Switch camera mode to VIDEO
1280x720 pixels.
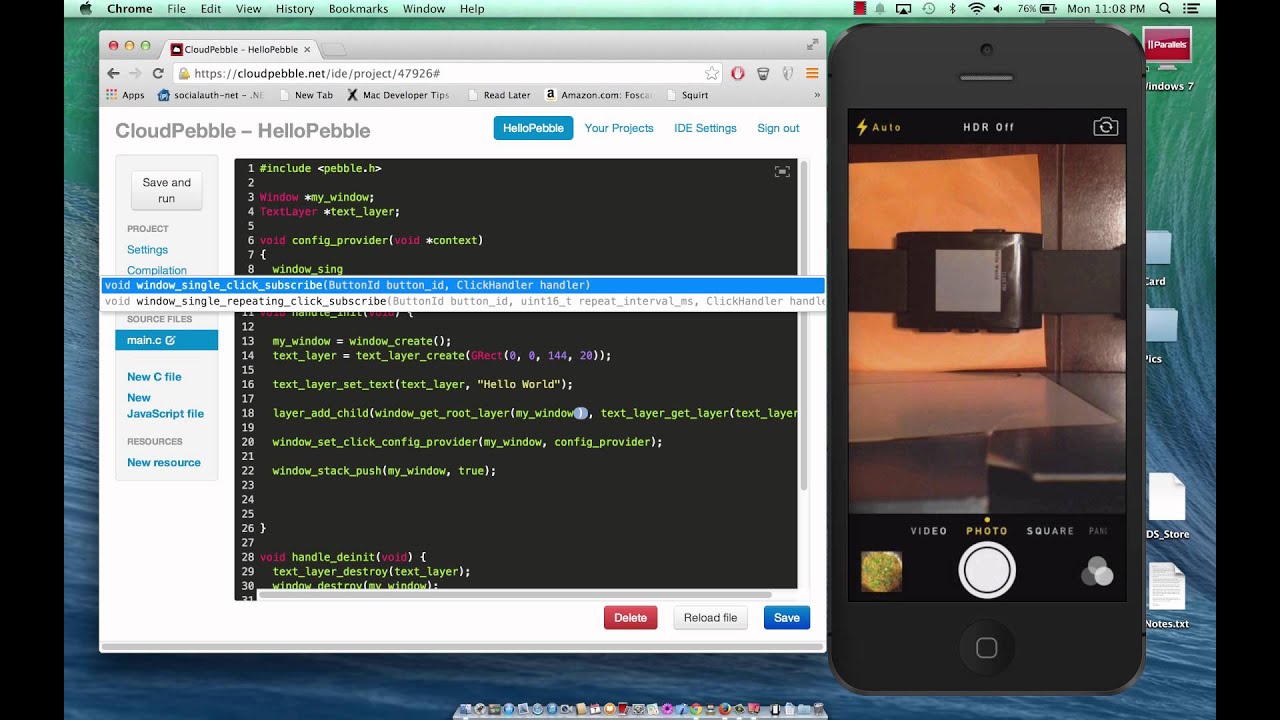coord(929,531)
